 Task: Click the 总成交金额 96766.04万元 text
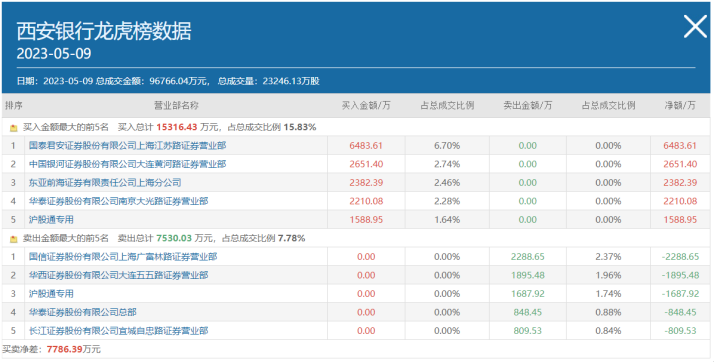coord(152,81)
